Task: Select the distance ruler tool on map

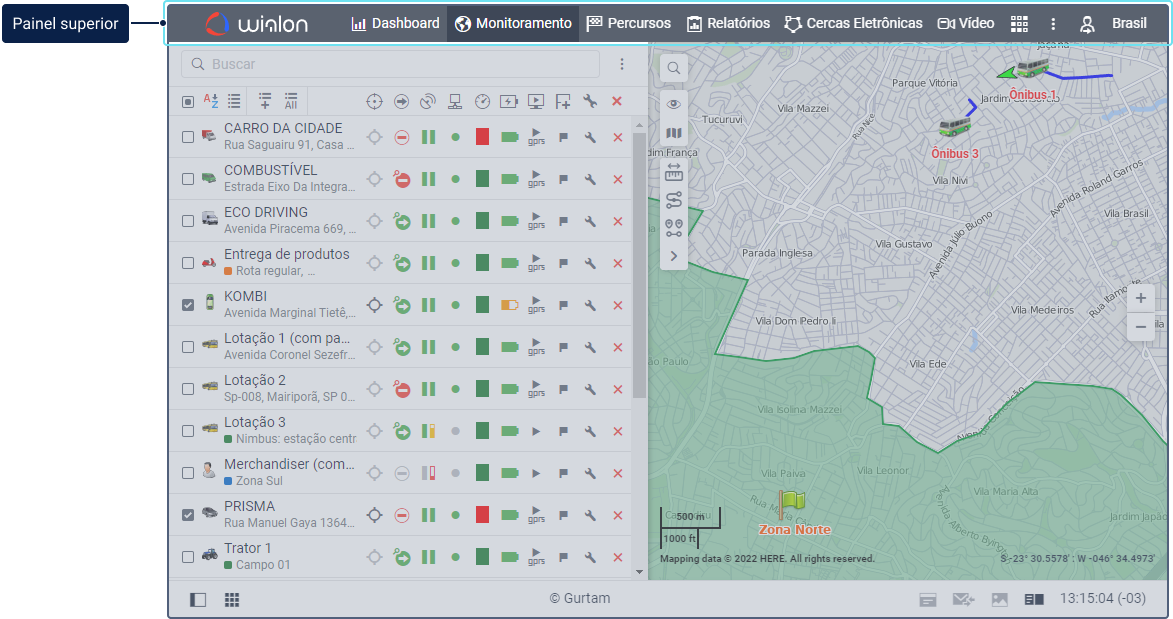Action: pyautogui.click(x=674, y=171)
